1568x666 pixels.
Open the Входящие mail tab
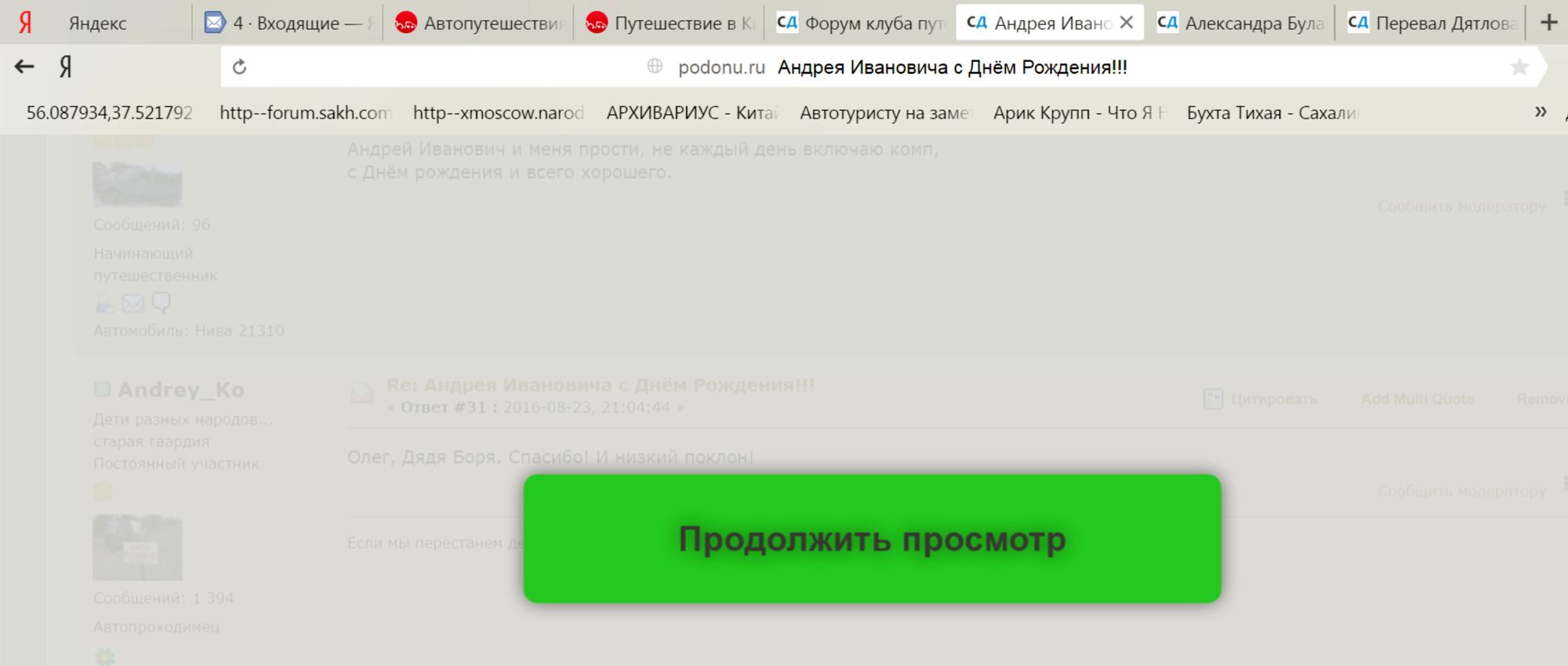289,23
